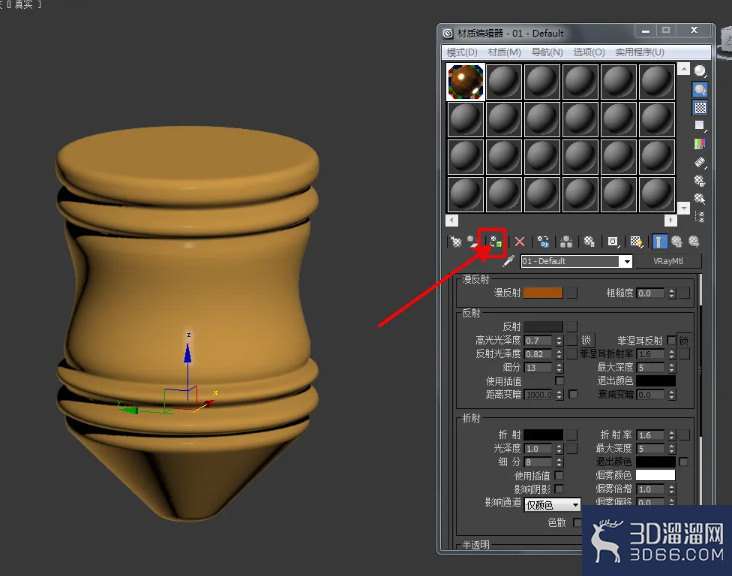Screen dimensions: 732x576
Task: Click Make Unique icon
Action: (566, 241)
